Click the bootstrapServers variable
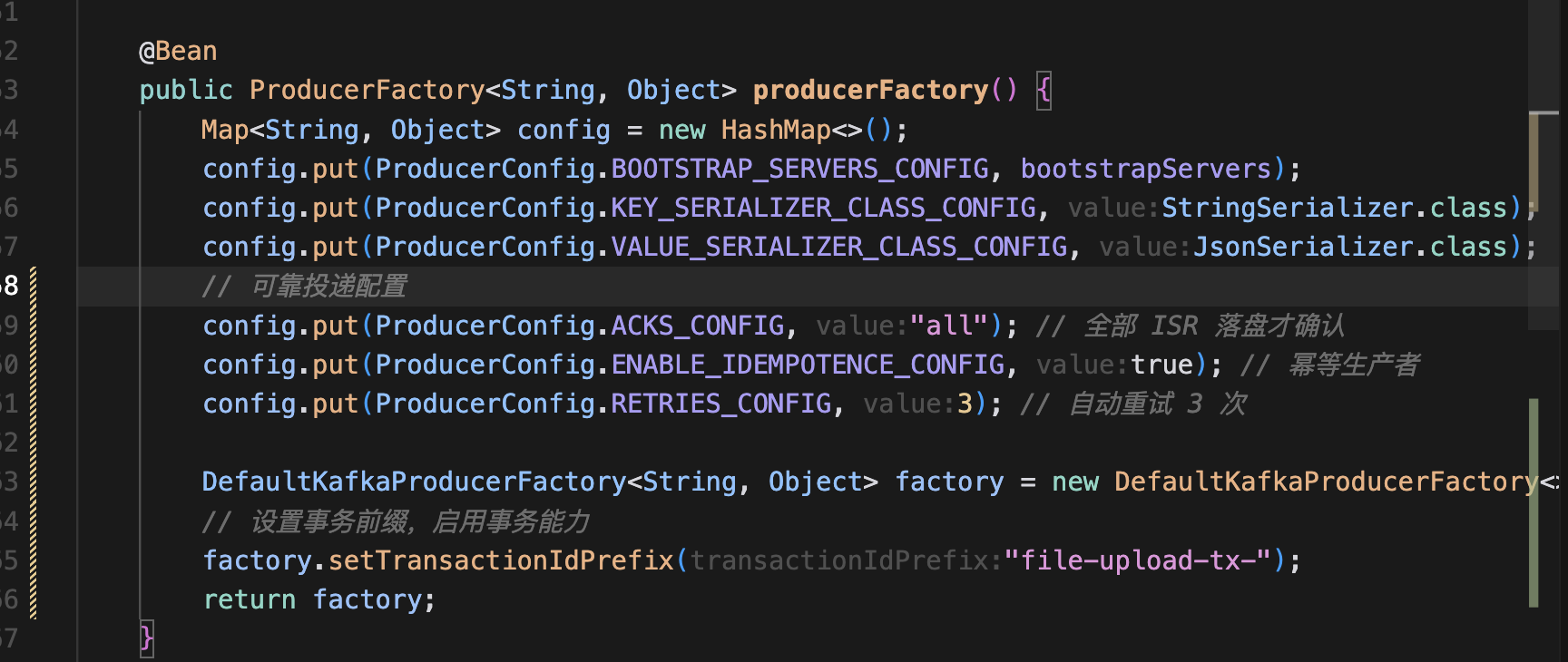This screenshot has height=662, width=1568. click(1145, 169)
